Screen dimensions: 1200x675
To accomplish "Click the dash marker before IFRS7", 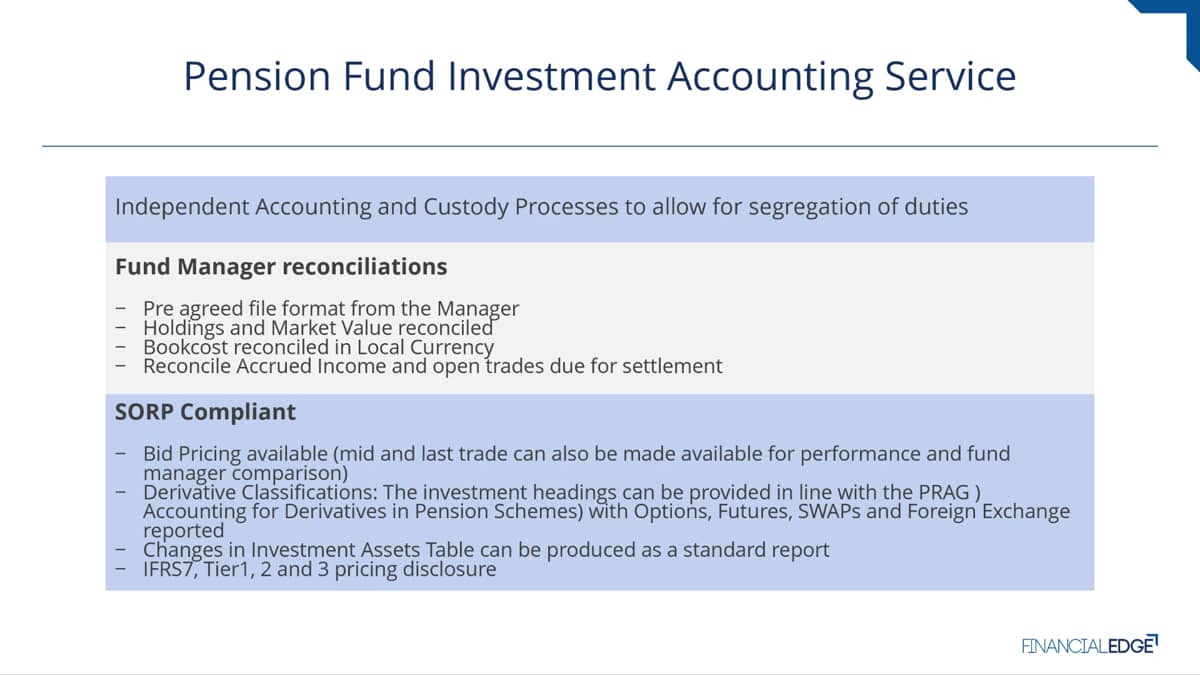I will tap(120, 570).
